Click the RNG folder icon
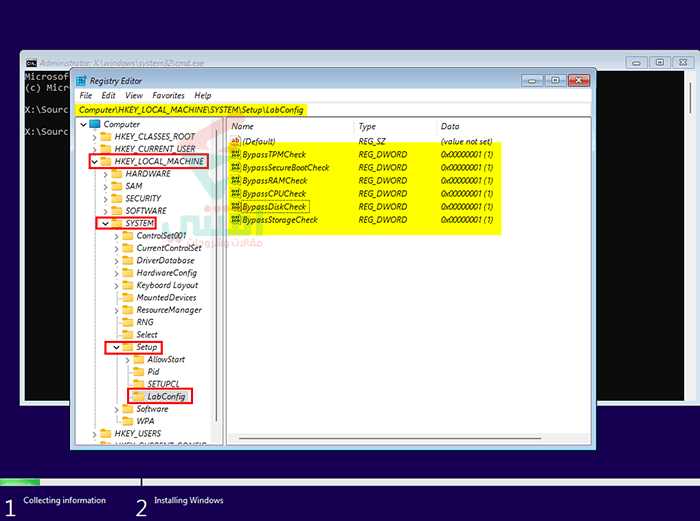Image resolution: width=700 pixels, height=521 pixels. (128, 322)
